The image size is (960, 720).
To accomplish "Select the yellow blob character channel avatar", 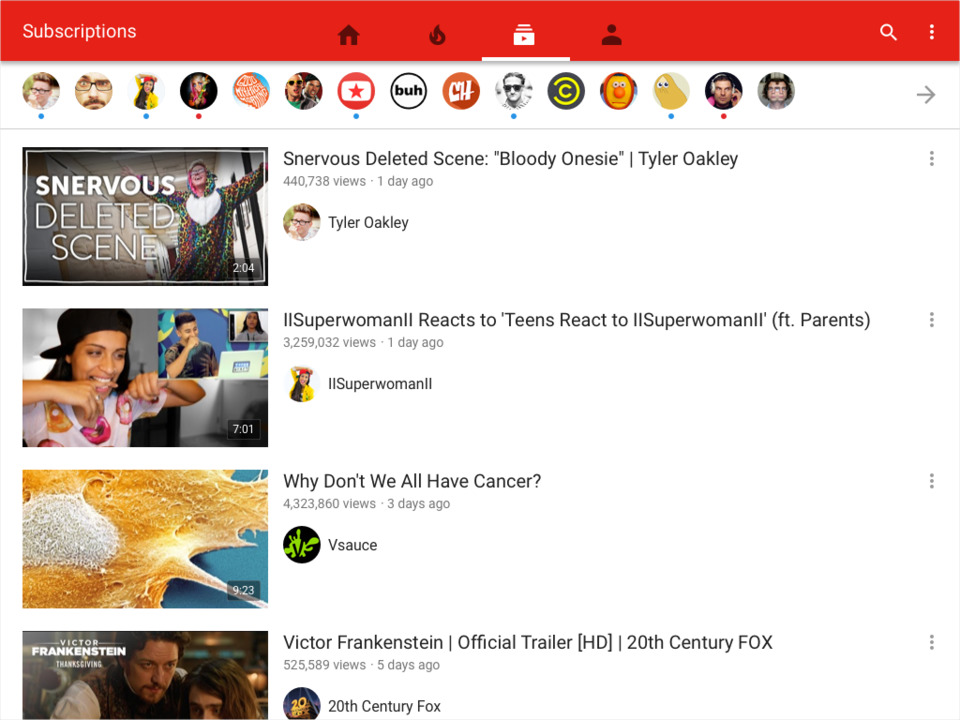I will (671, 91).
